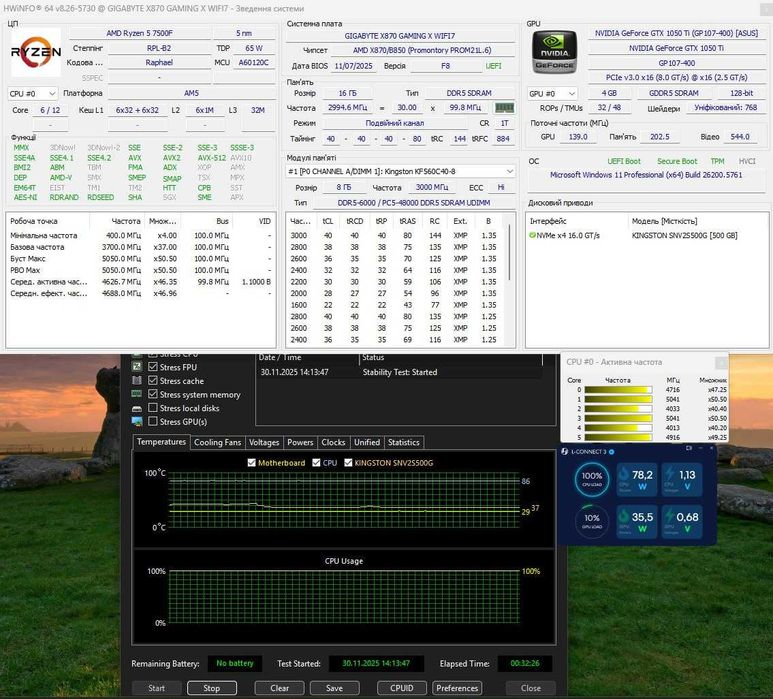Select the Буст Макс row
Viewport: 773px width, 699px height.
(x=141, y=258)
